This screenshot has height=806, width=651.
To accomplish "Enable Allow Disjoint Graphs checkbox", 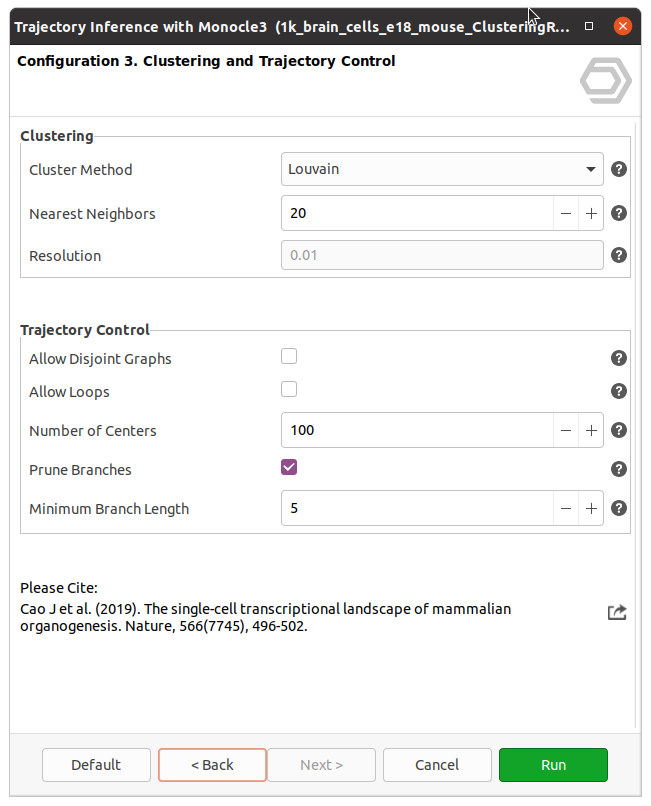I will [289, 356].
